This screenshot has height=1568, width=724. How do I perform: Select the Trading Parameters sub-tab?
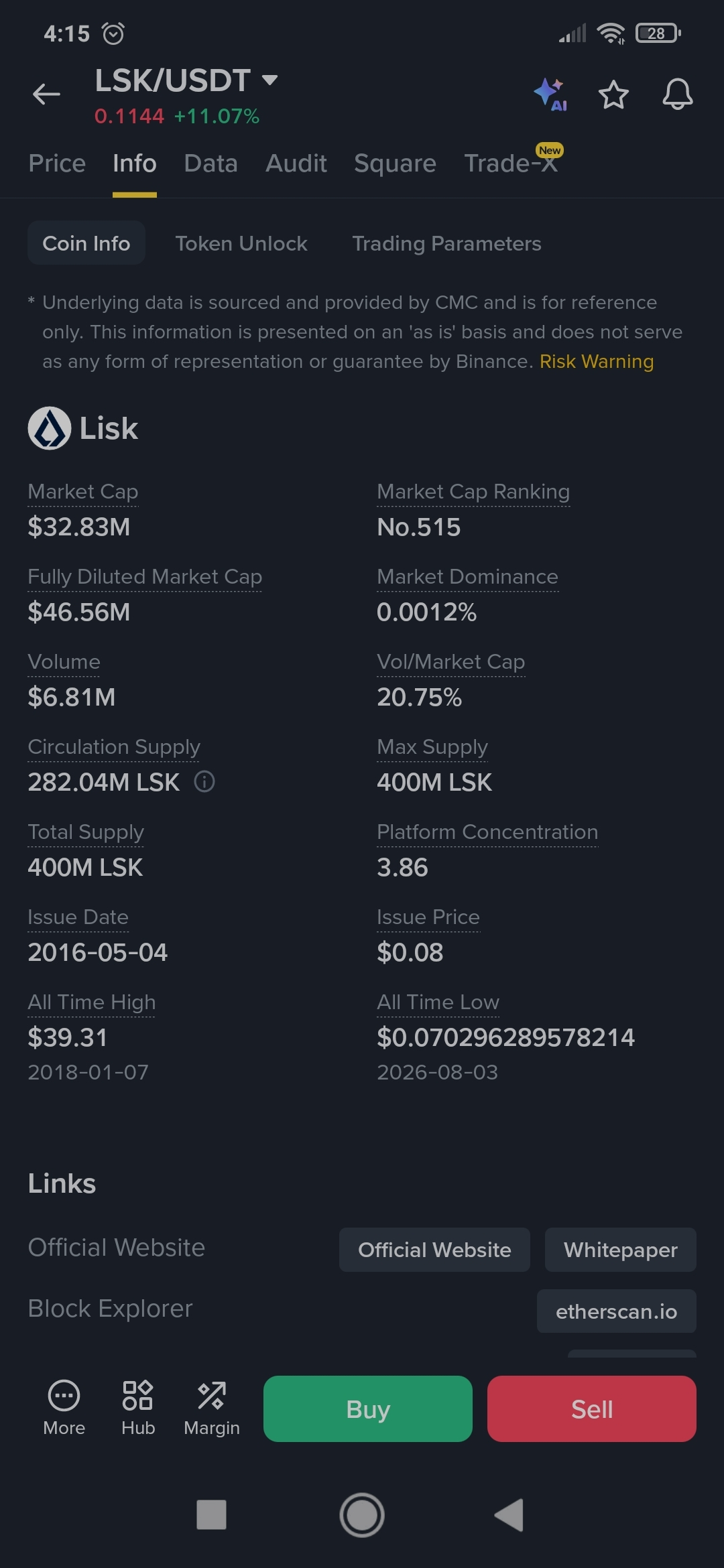(447, 243)
